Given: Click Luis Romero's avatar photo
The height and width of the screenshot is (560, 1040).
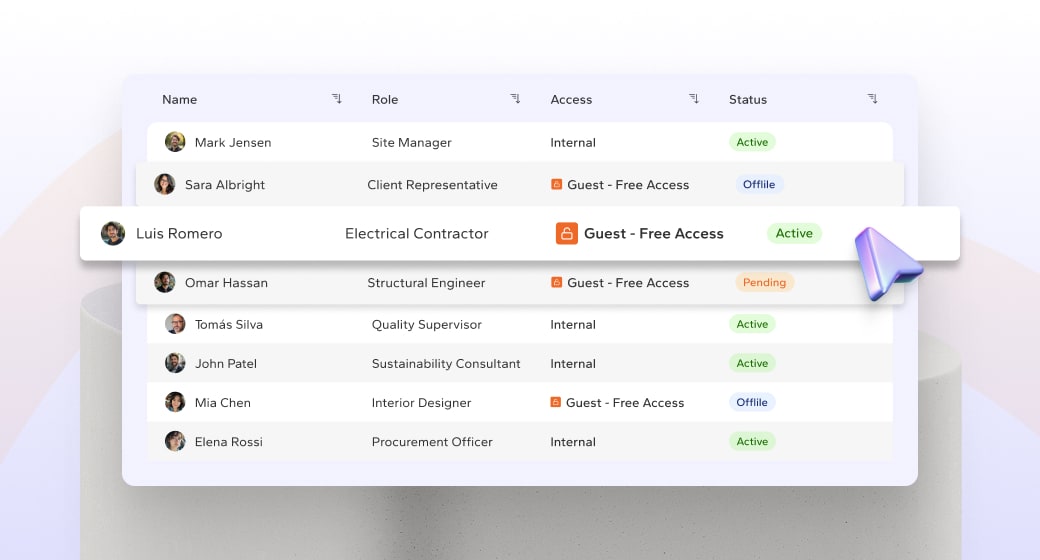Looking at the screenshot, I should [x=113, y=234].
